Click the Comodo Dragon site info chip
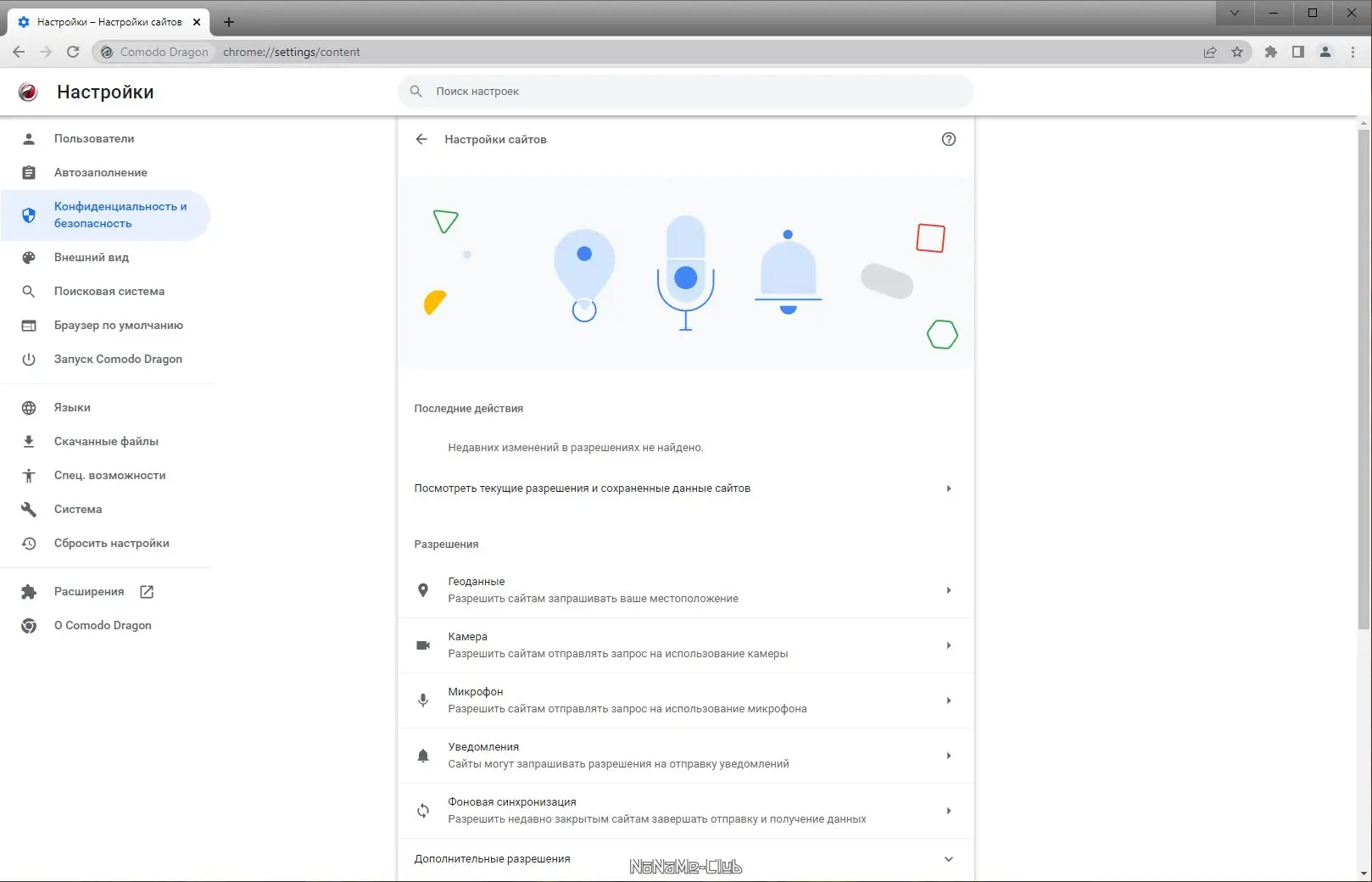This screenshot has width=1372, height=882. (155, 52)
